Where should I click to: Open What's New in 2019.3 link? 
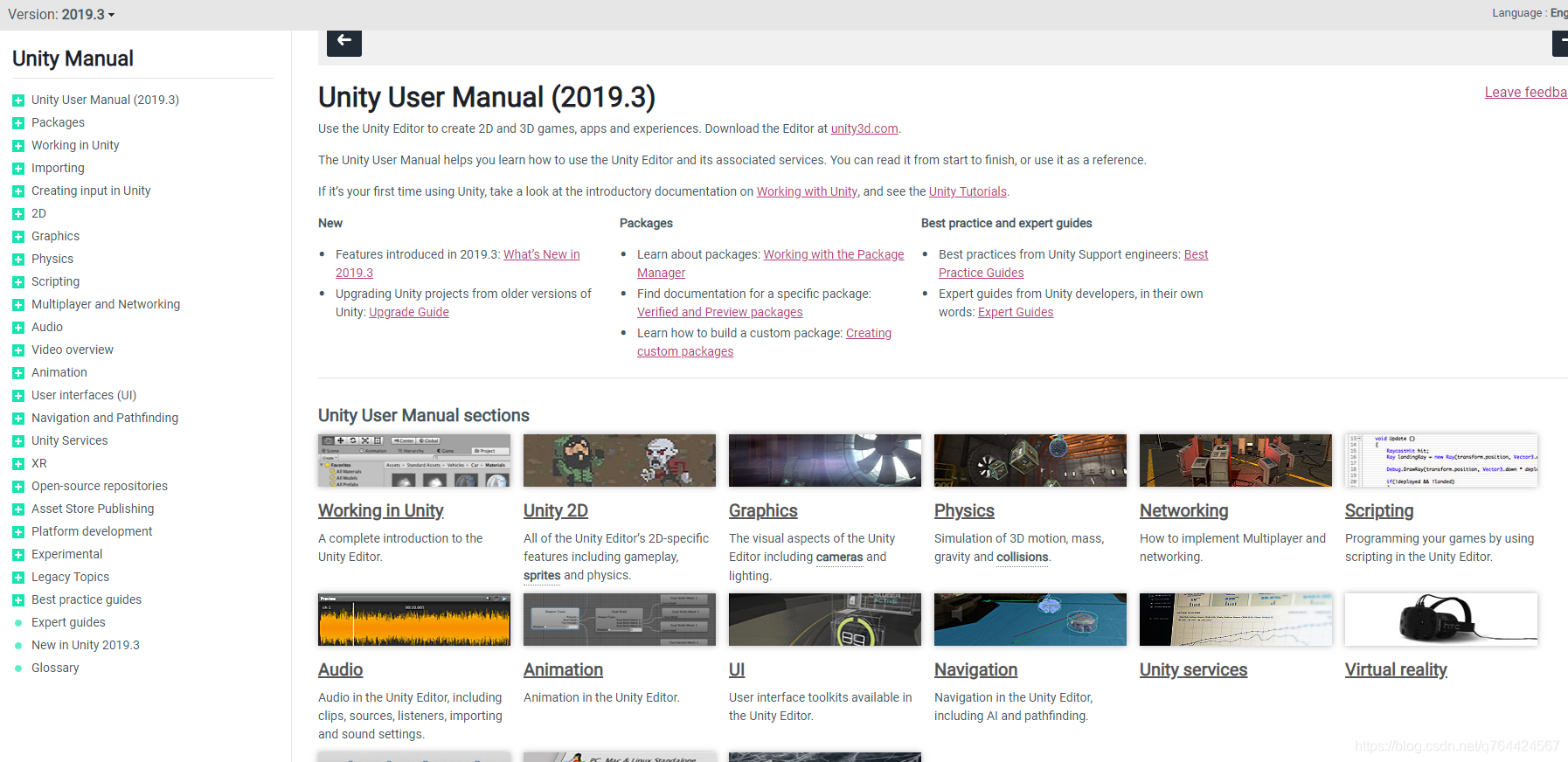click(541, 254)
